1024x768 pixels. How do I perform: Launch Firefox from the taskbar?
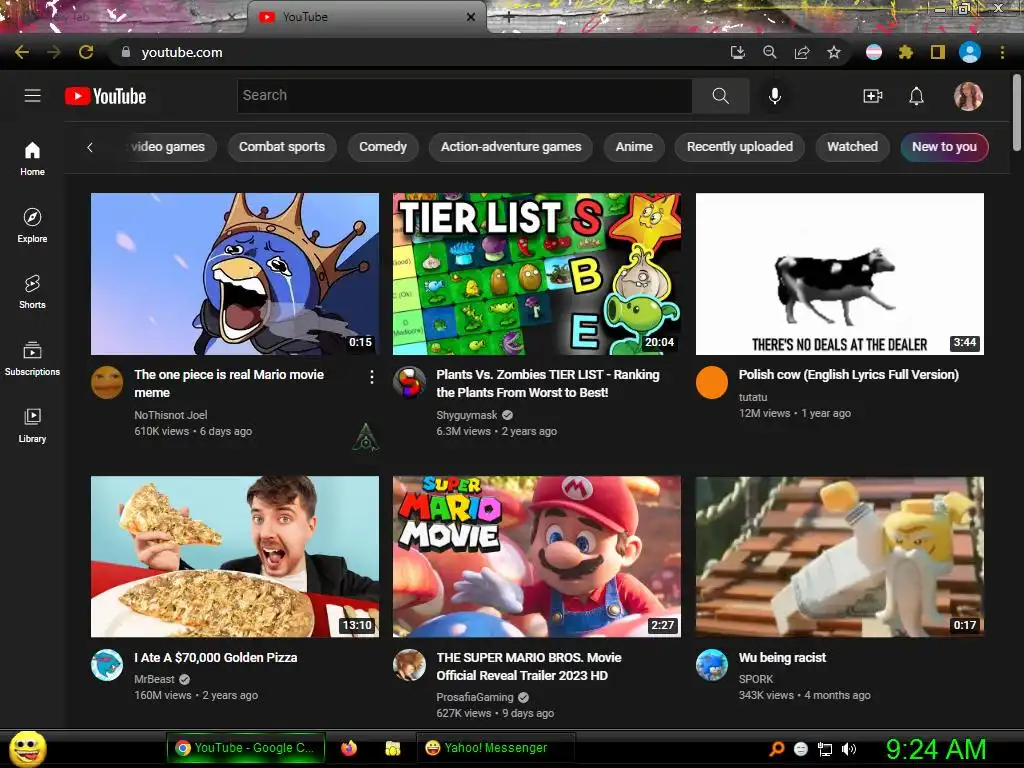tap(349, 748)
